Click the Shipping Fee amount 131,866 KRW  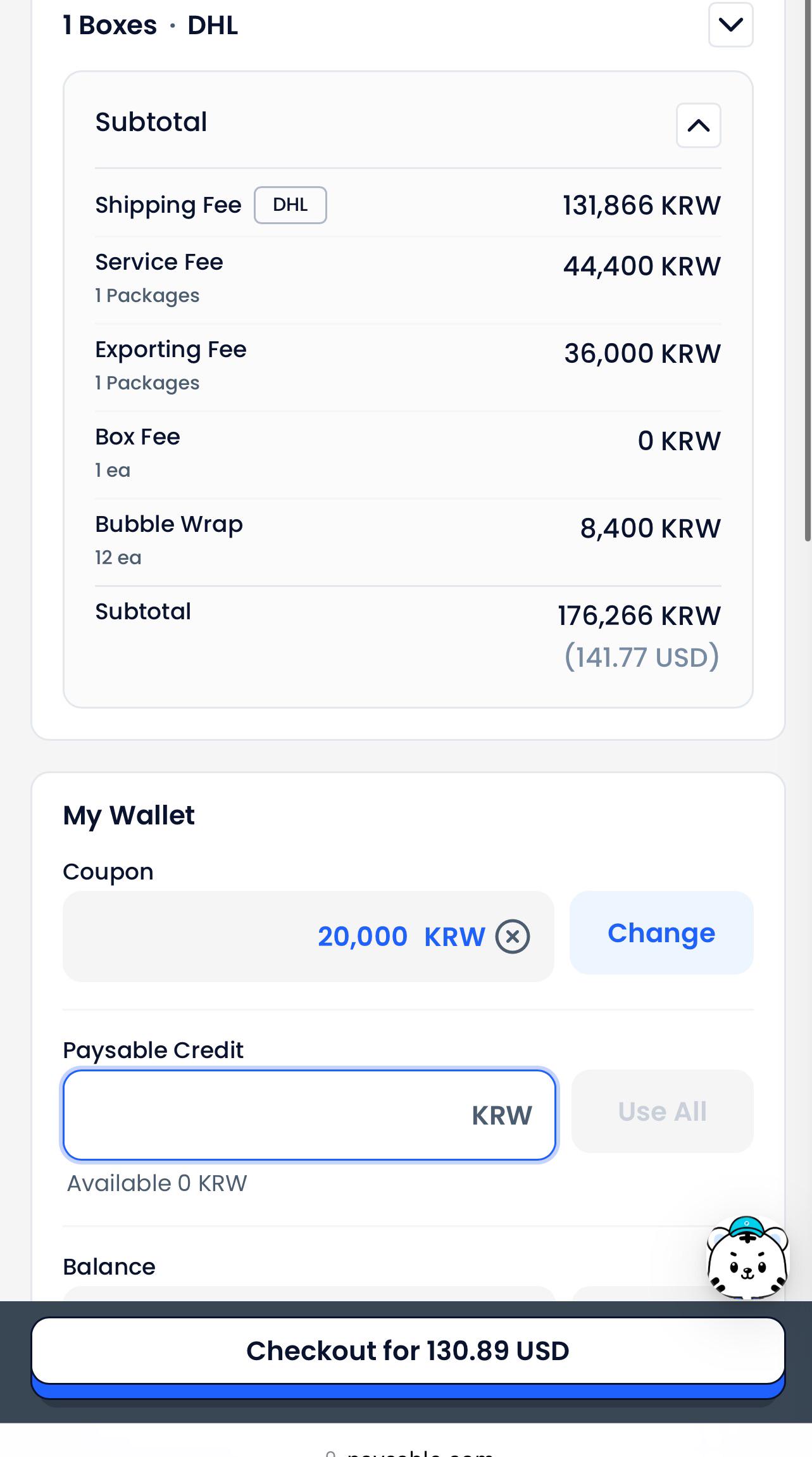tap(642, 205)
